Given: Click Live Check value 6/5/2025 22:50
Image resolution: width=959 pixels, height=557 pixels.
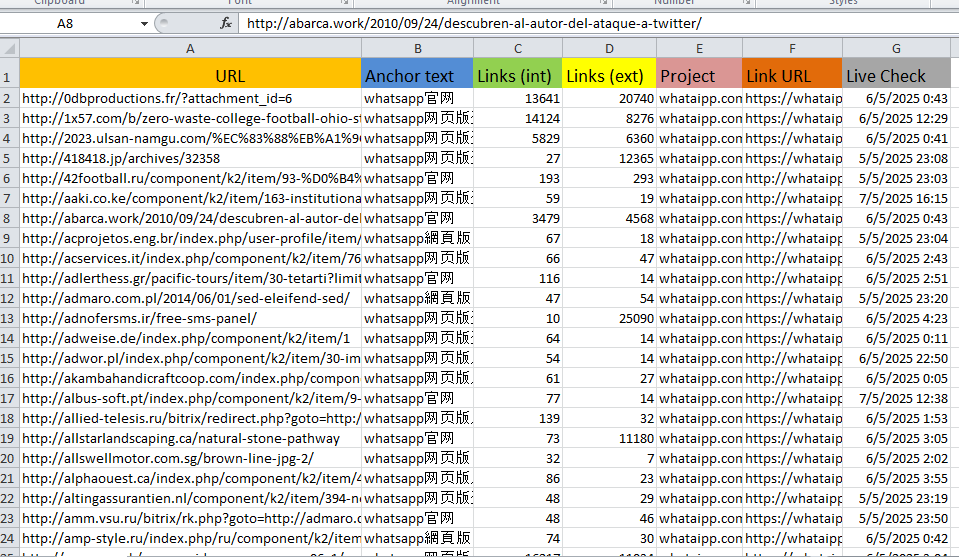Looking at the screenshot, I should point(896,358).
